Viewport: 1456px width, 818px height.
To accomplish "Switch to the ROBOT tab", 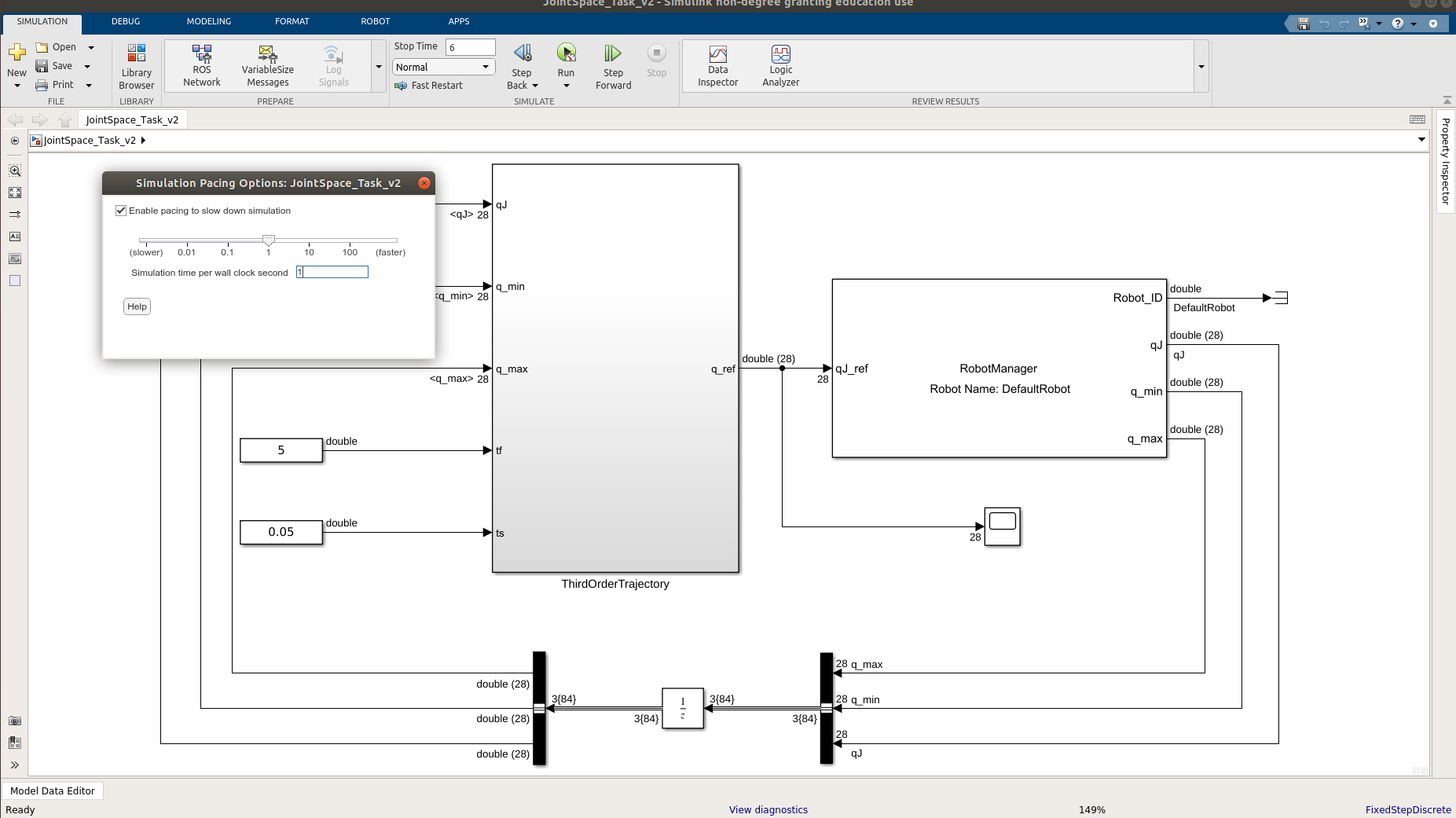I will pyautogui.click(x=376, y=22).
